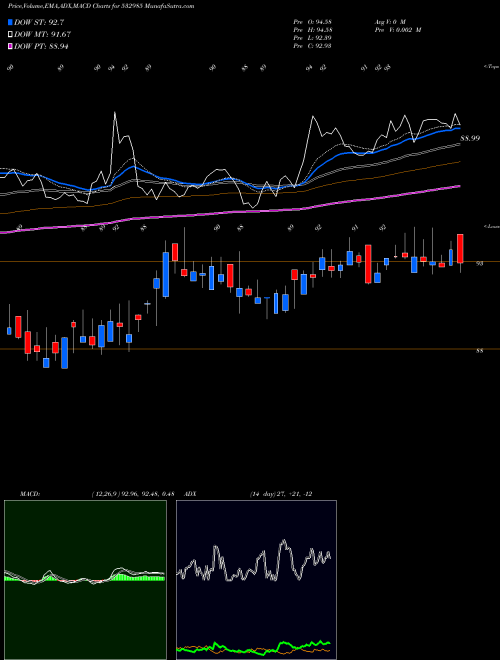
Task: Open the green MACD chart panel
Action: click(85, 580)
